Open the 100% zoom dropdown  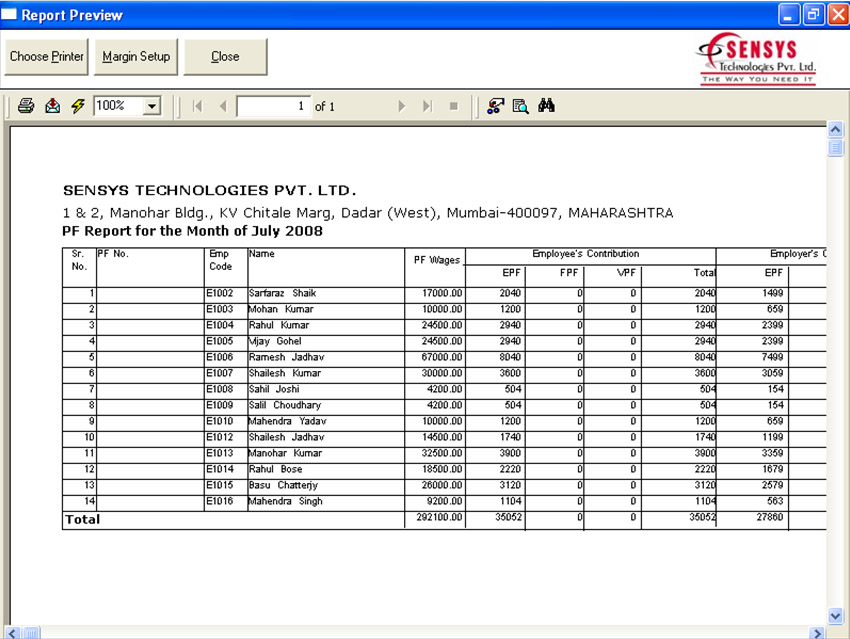pyautogui.click(x=152, y=106)
